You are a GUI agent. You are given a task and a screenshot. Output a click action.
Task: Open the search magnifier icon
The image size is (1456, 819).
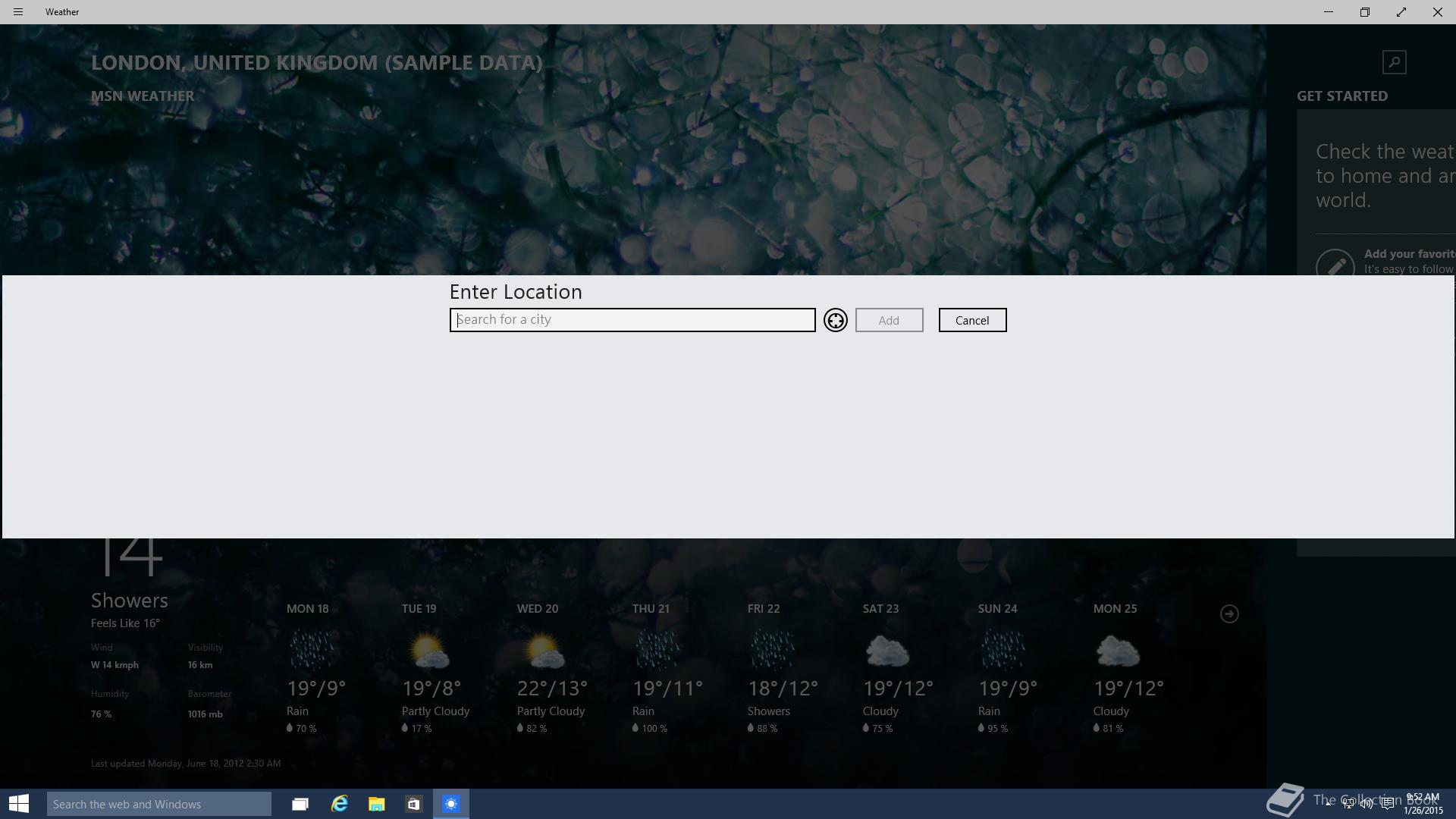[x=1394, y=62]
